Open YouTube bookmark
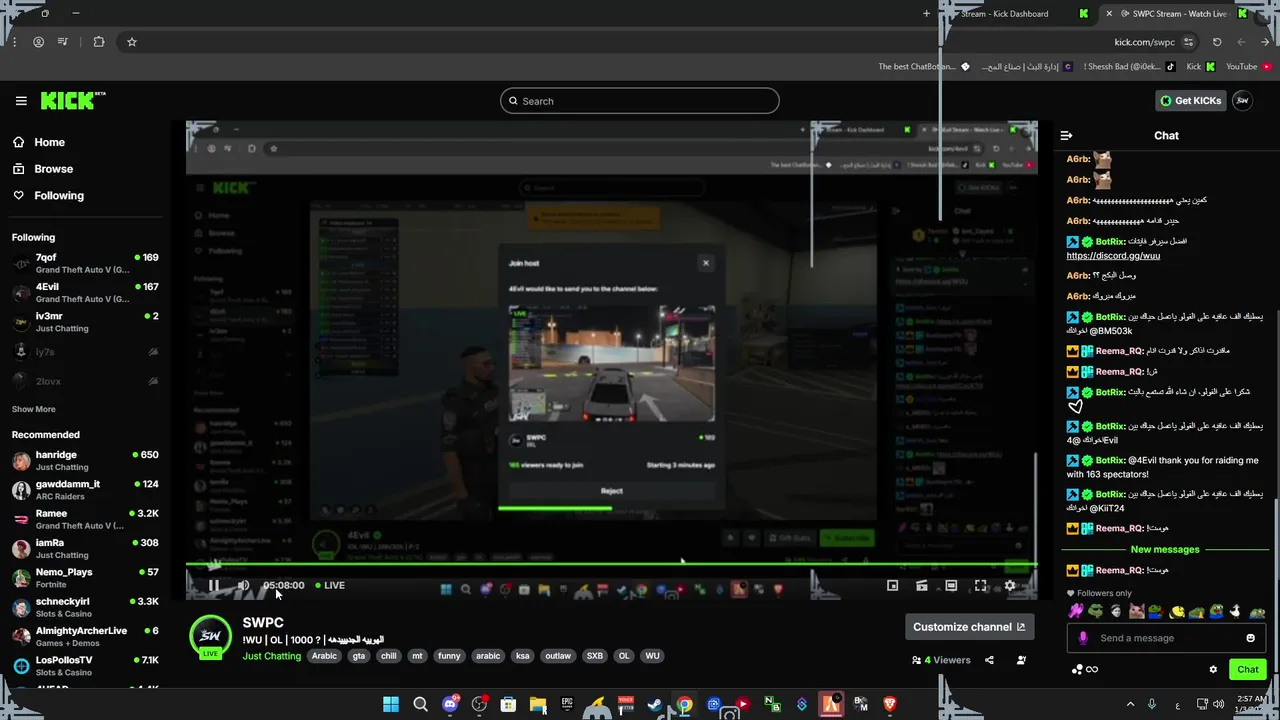1280x720 pixels. (1248, 67)
